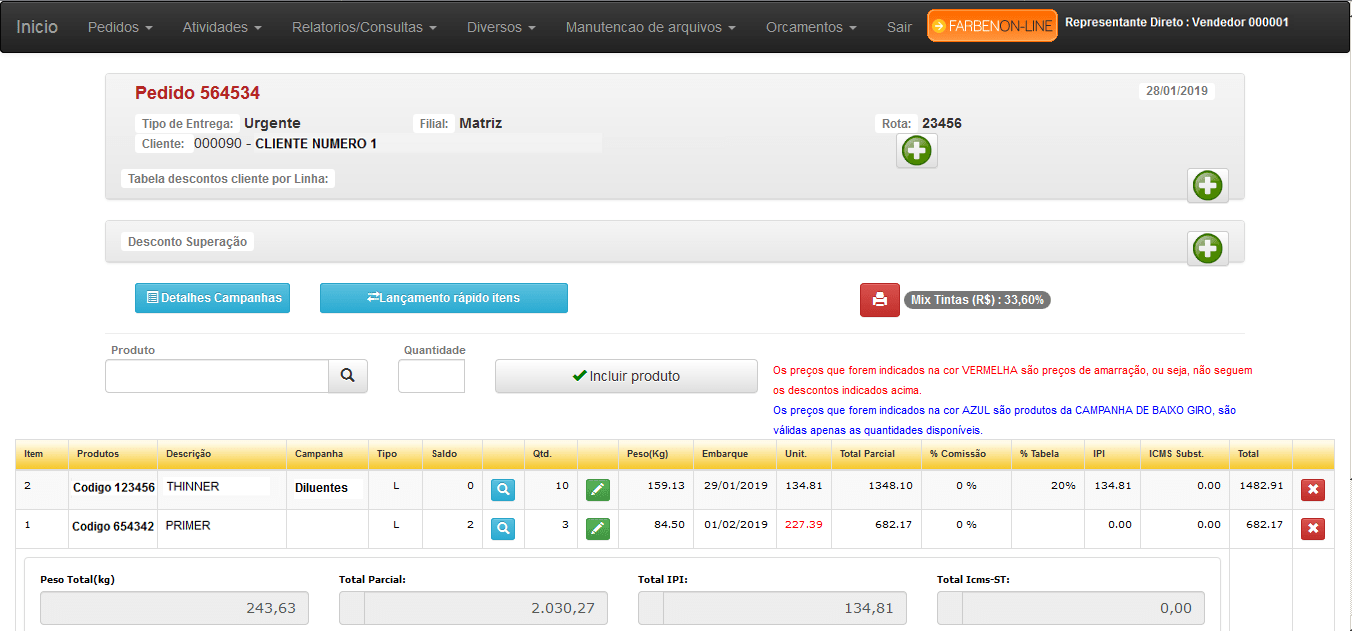Click Sair to log out

point(899,27)
